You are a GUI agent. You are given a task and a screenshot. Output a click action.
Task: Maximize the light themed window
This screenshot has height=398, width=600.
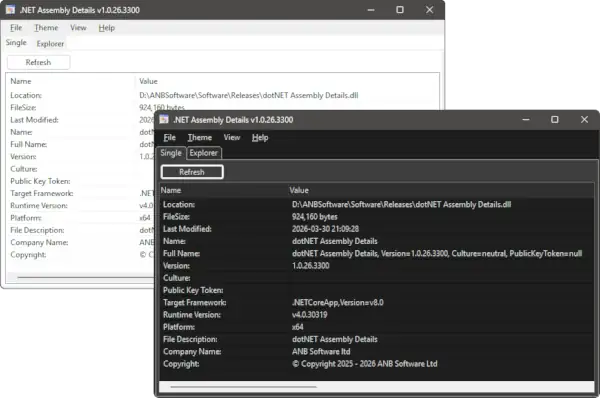400,10
